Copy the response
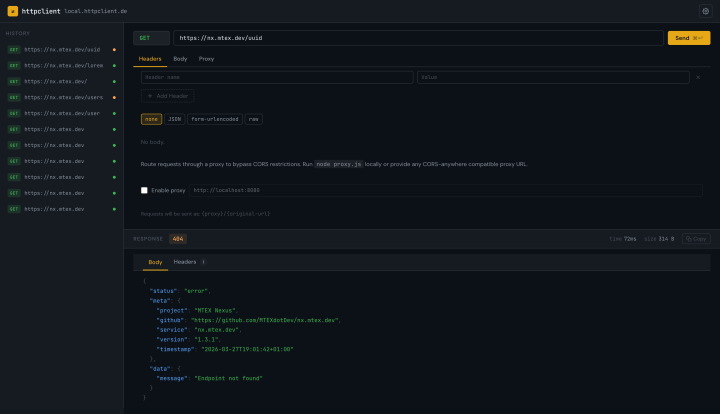Screen dimensions: 720x414 coord(696,239)
